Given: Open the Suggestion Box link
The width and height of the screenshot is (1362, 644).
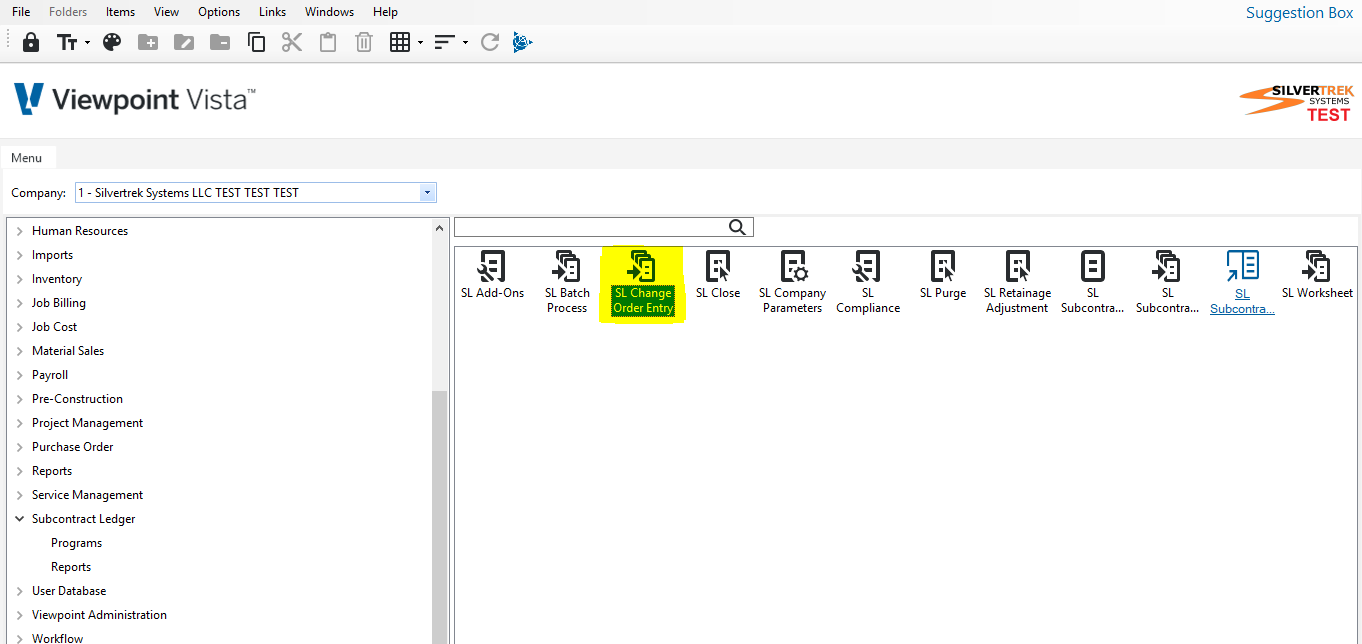Looking at the screenshot, I should click(1299, 13).
